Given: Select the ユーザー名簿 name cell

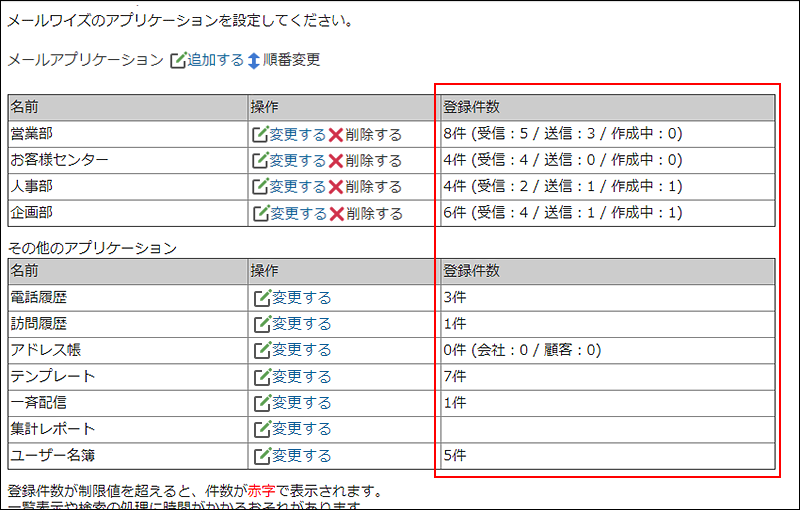Looking at the screenshot, I should [128, 455].
